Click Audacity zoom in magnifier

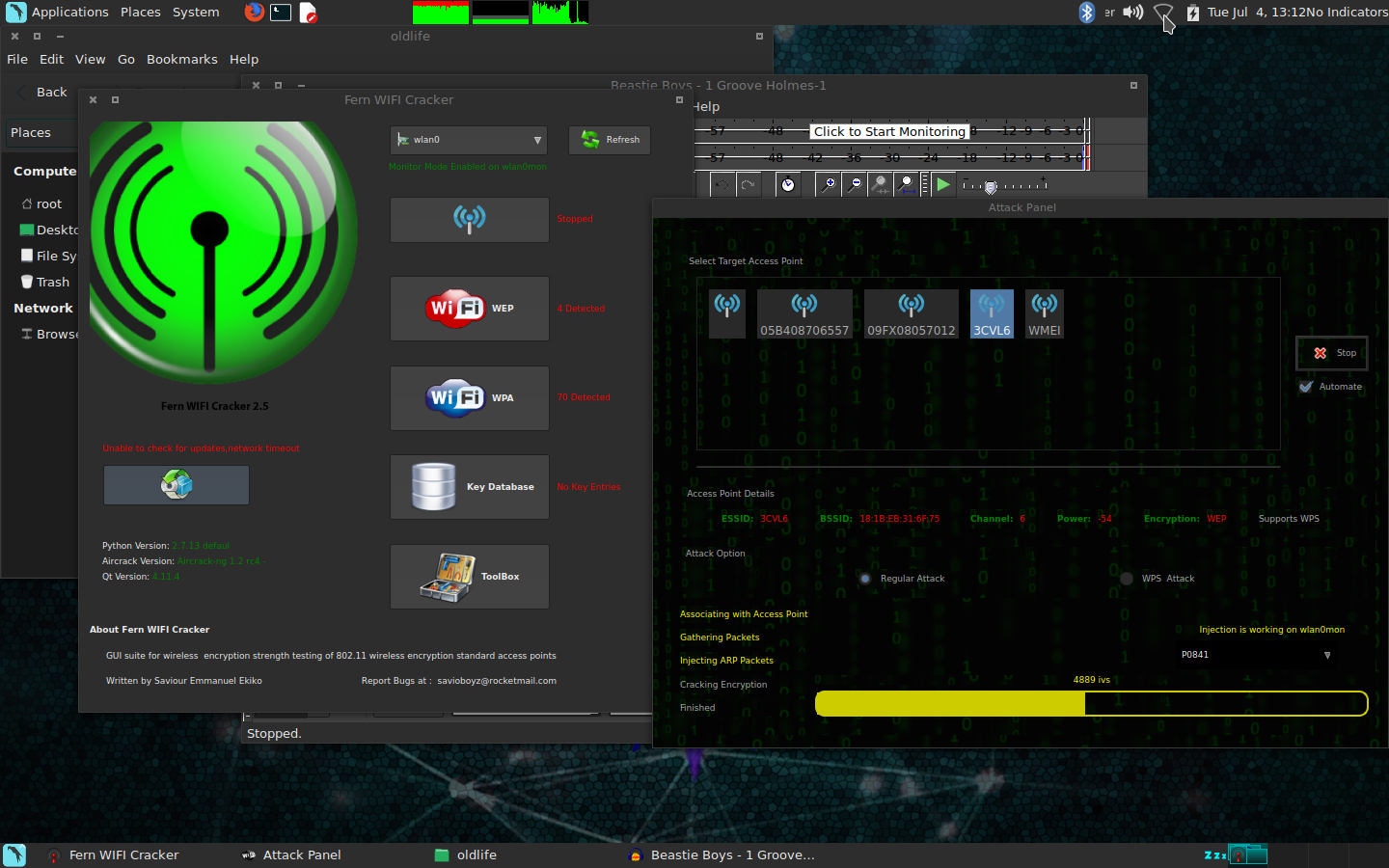(828, 184)
